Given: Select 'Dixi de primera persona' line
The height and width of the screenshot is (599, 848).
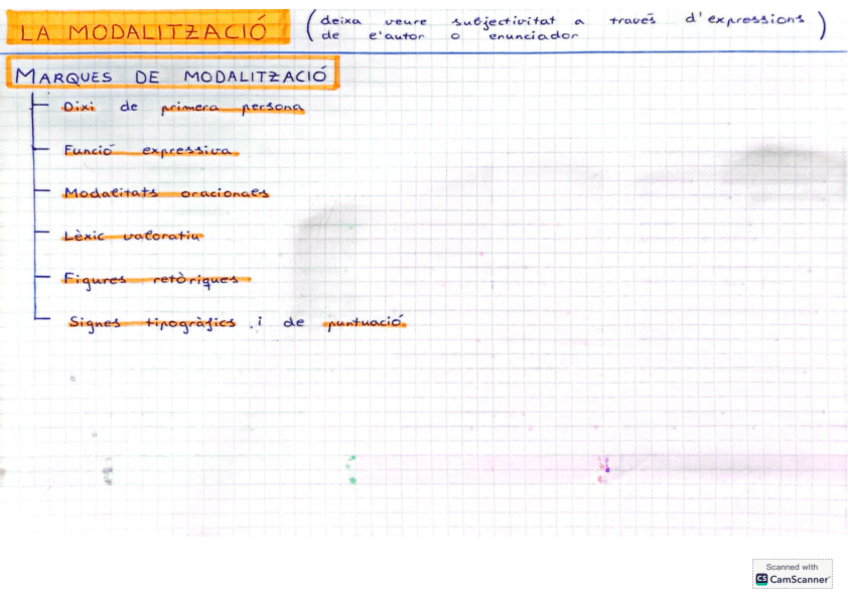Looking at the screenshot, I should pyautogui.click(x=183, y=107).
